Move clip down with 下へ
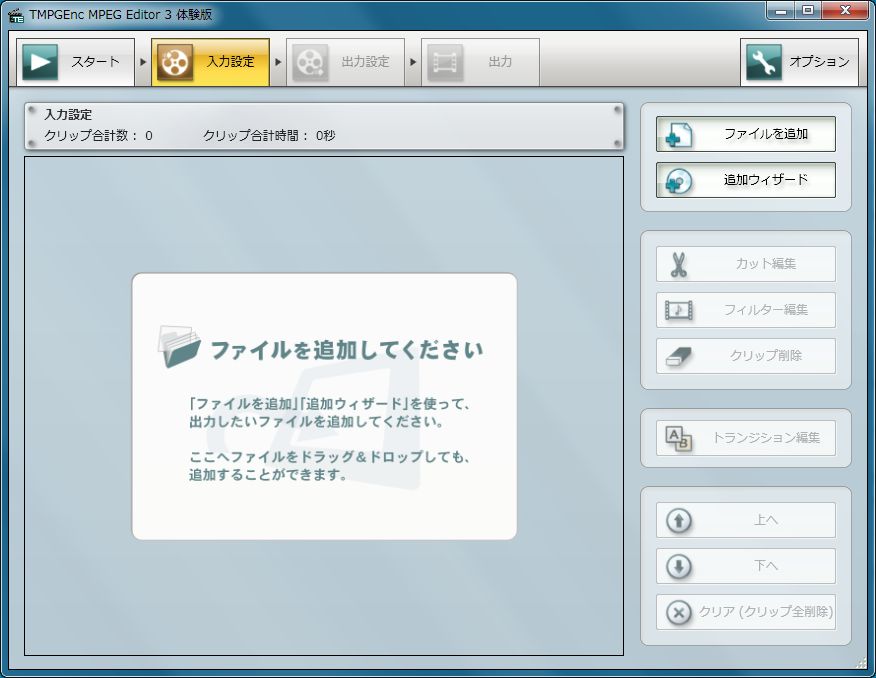Image resolution: width=876 pixels, height=678 pixels. pyautogui.click(x=746, y=566)
